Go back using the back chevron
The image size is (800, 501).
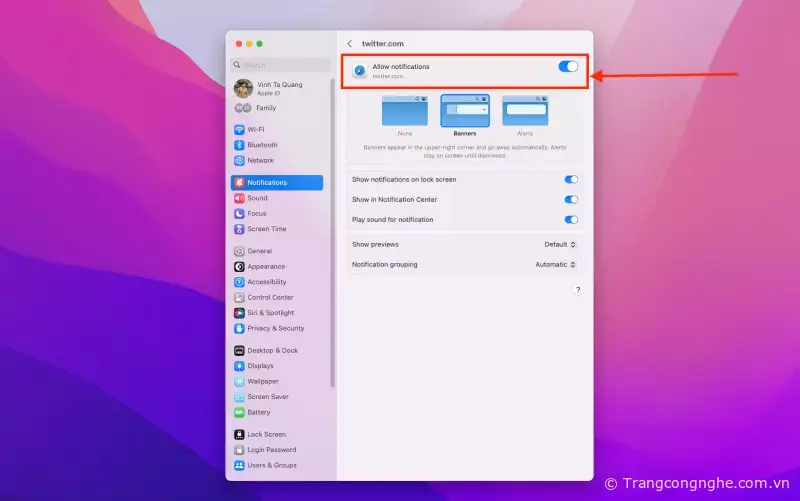(x=350, y=44)
